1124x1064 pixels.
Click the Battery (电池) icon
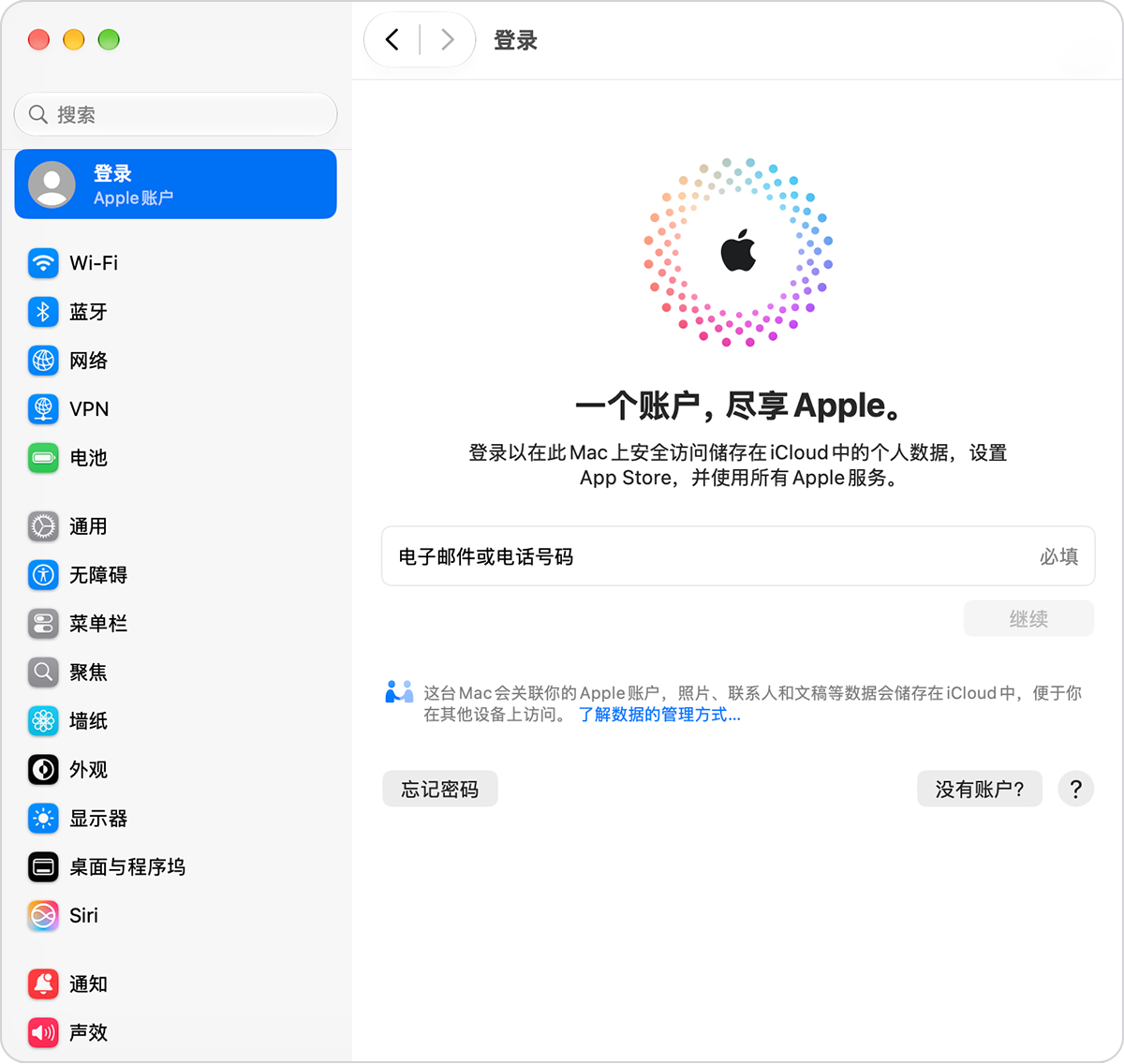click(x=43, y=458)
